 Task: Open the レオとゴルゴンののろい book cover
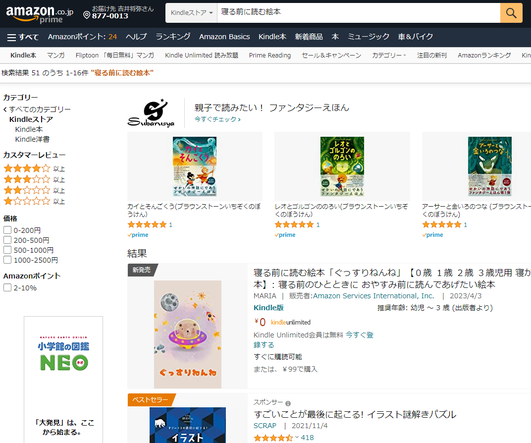342,166
